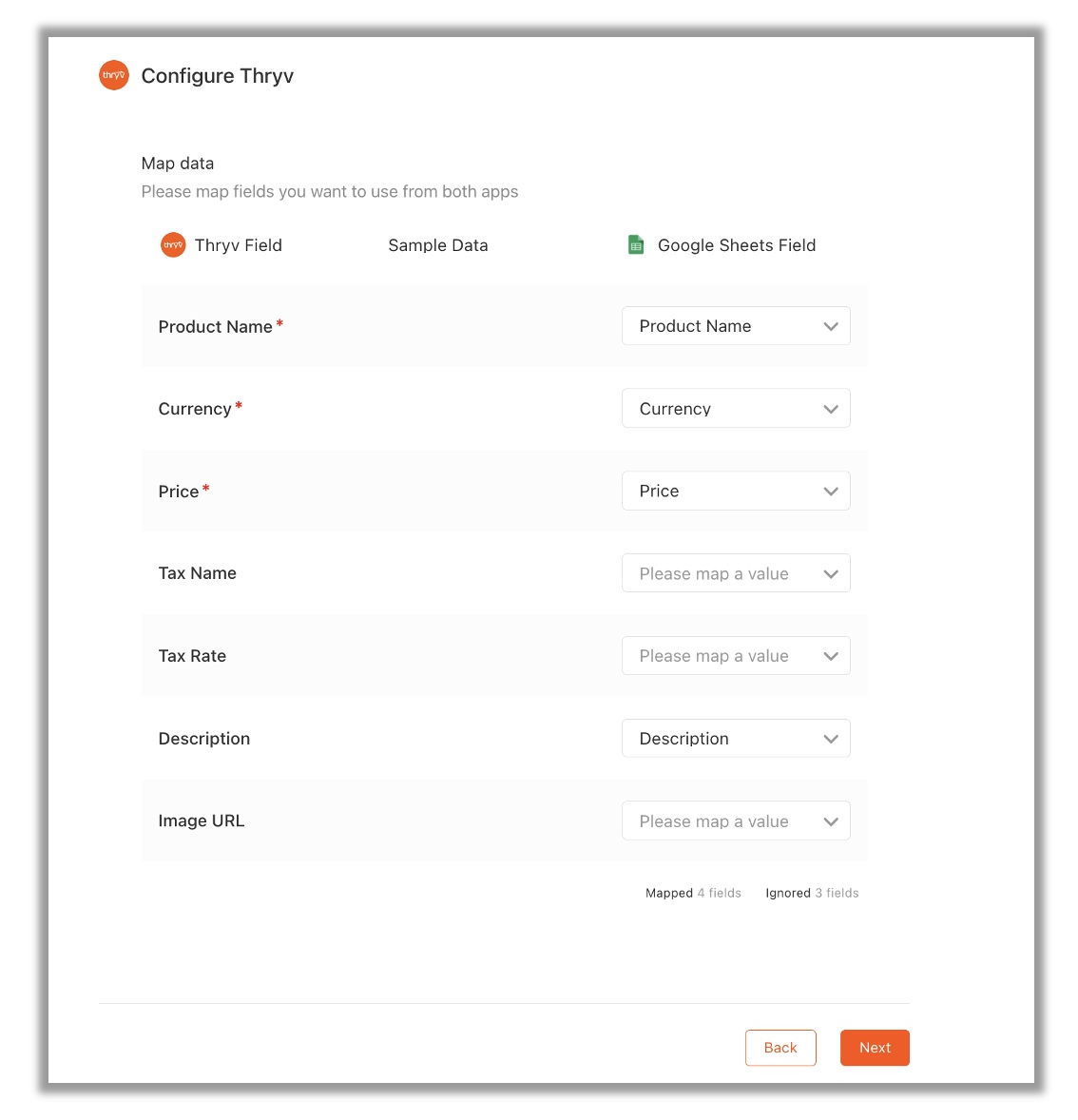Click the Sample Data column header
This screenshot has width=1078, height=1120.
tap(438, 245)
